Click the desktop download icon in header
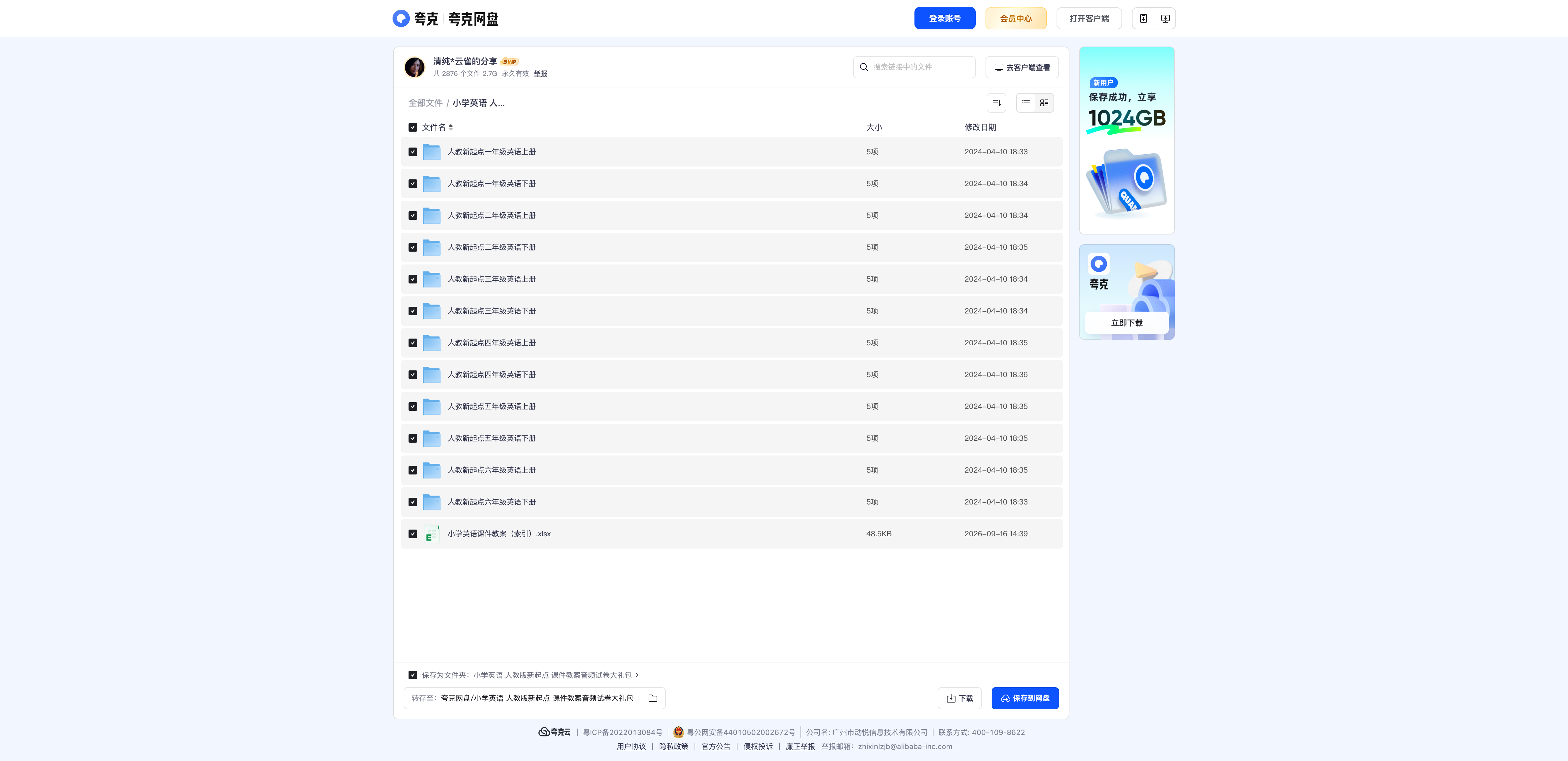Image resolution: width=1568 pixels, height=761 pixels. pos(1165,18)
